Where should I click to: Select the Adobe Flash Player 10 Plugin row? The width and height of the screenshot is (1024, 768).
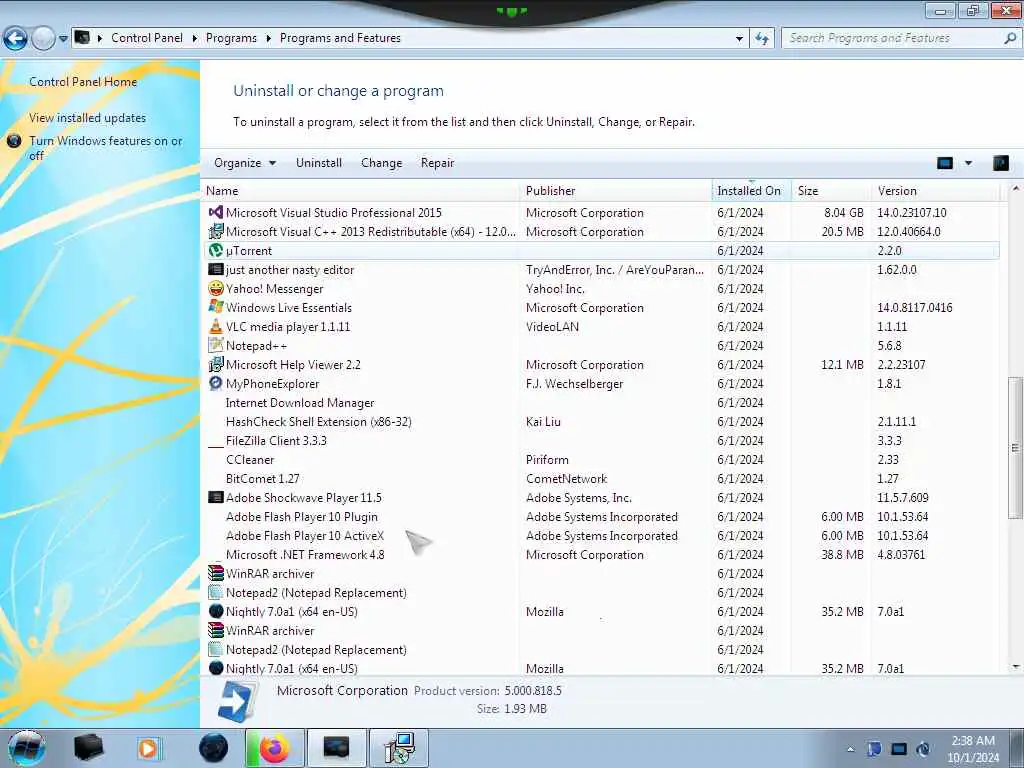coord(601,517)
